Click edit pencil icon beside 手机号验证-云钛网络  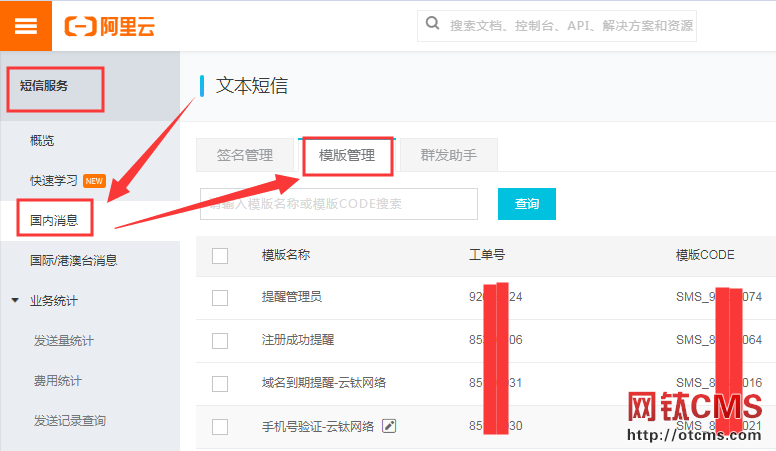coord(389,426)
